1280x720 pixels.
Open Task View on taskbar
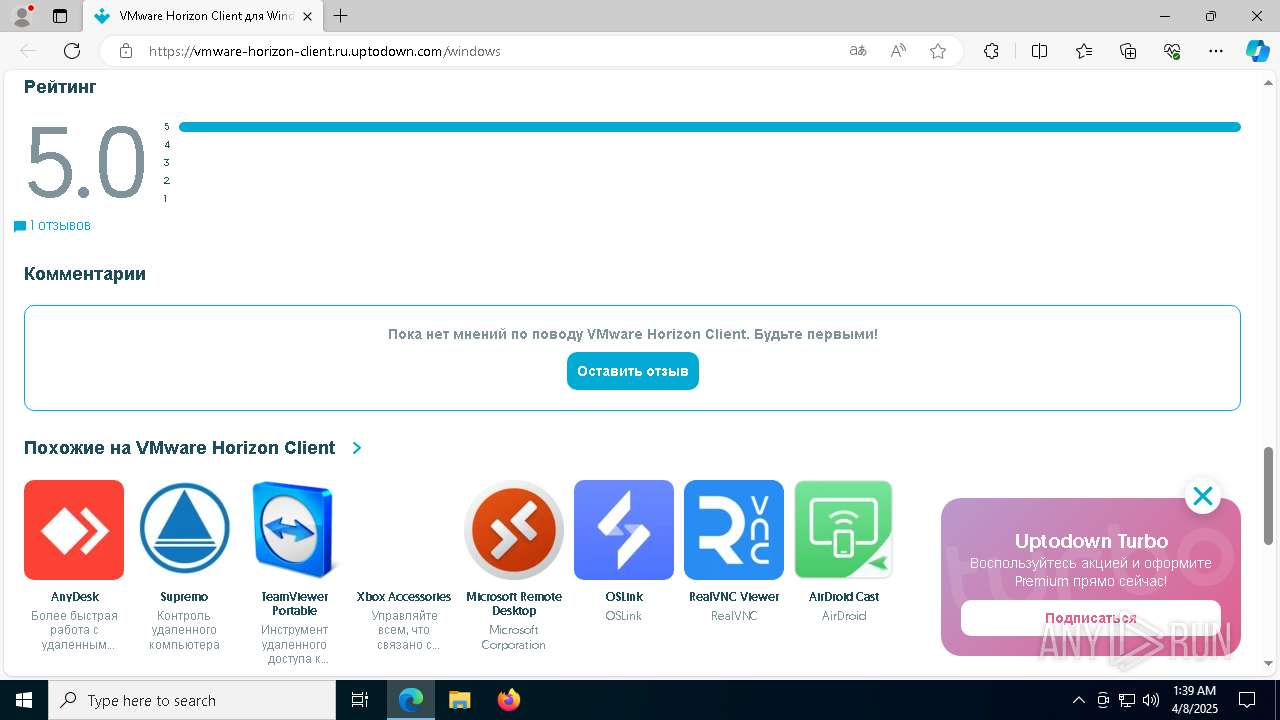[x=361, y=700]
